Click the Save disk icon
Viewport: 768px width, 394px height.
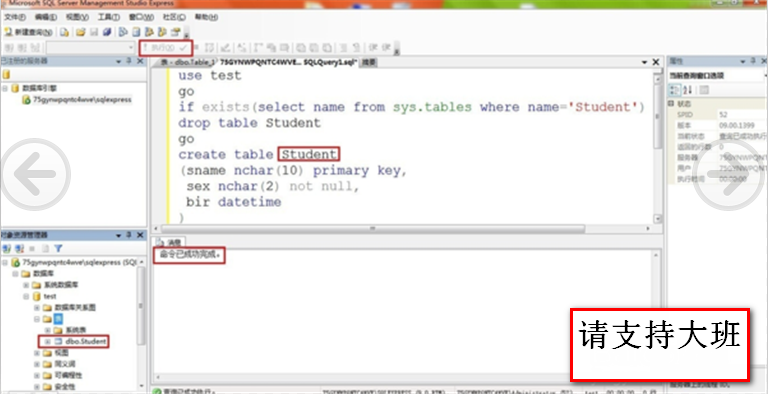tap(94, 32)
